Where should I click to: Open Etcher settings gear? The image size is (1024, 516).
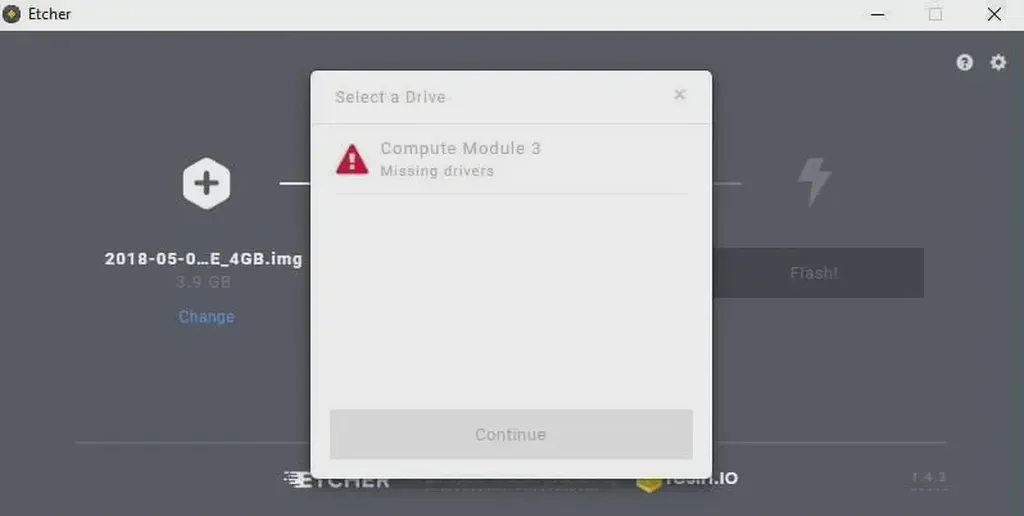coord(998,63)
